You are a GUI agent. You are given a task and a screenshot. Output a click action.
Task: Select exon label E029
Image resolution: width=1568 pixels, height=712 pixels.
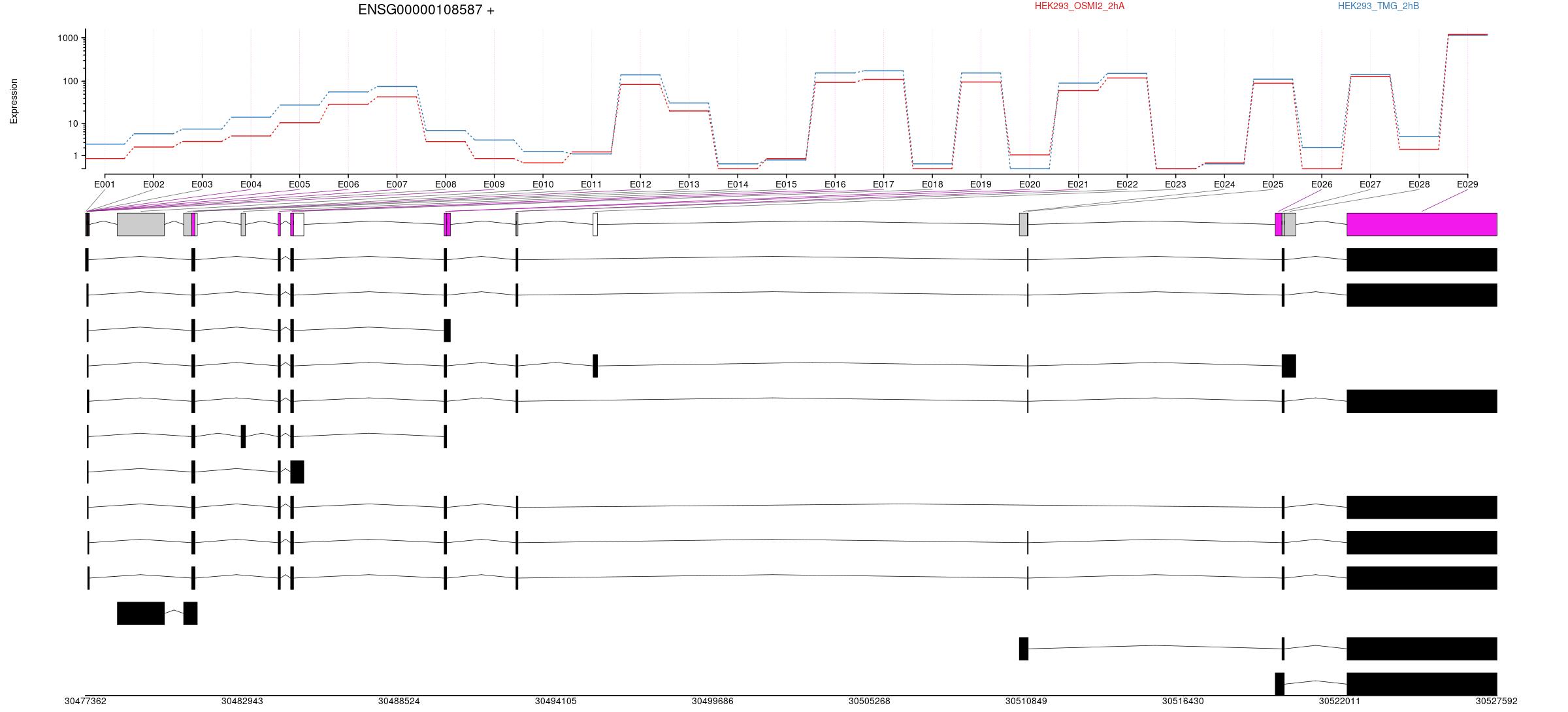[1467, 185]
